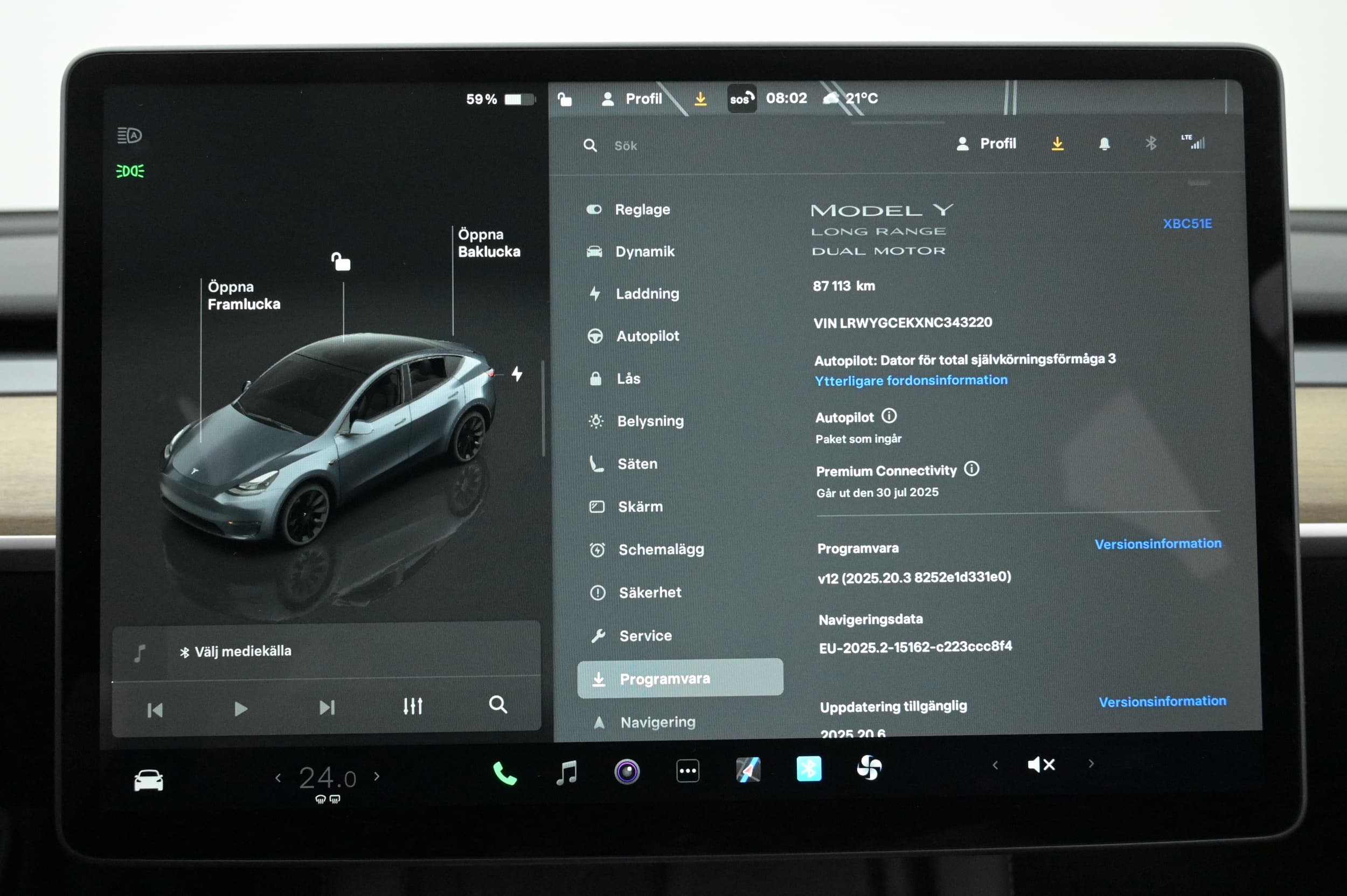This screenshot has width=1347, height=896.
Task: Tap info icon next to Autopilot
Action: pos(889,416)
